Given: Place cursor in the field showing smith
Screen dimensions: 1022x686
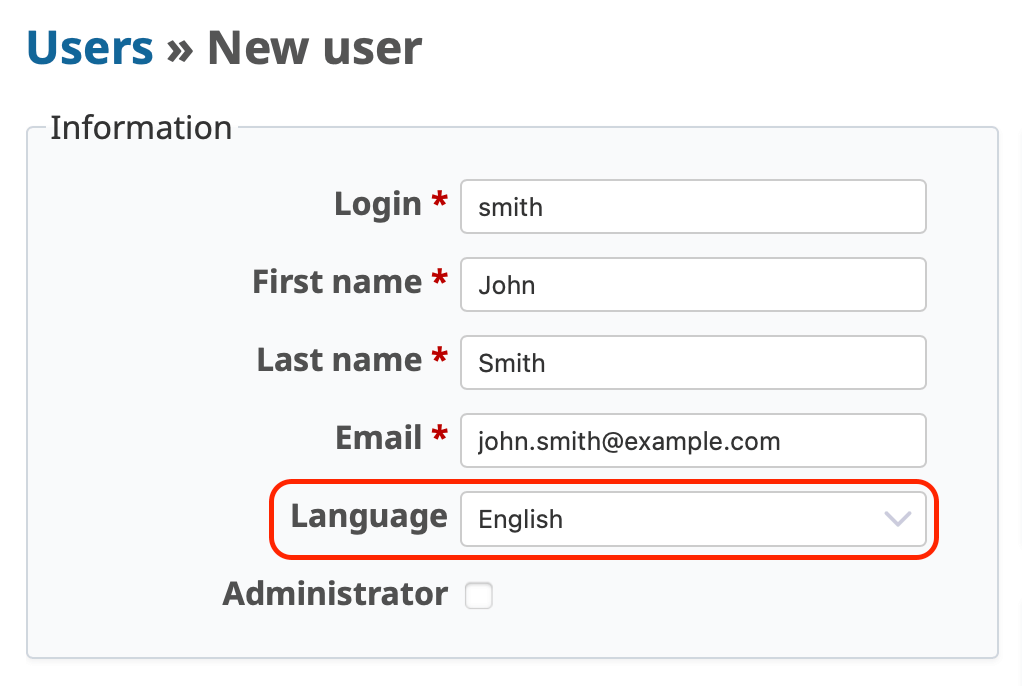Looking at the screenshot, I should [x=693, y=207].
